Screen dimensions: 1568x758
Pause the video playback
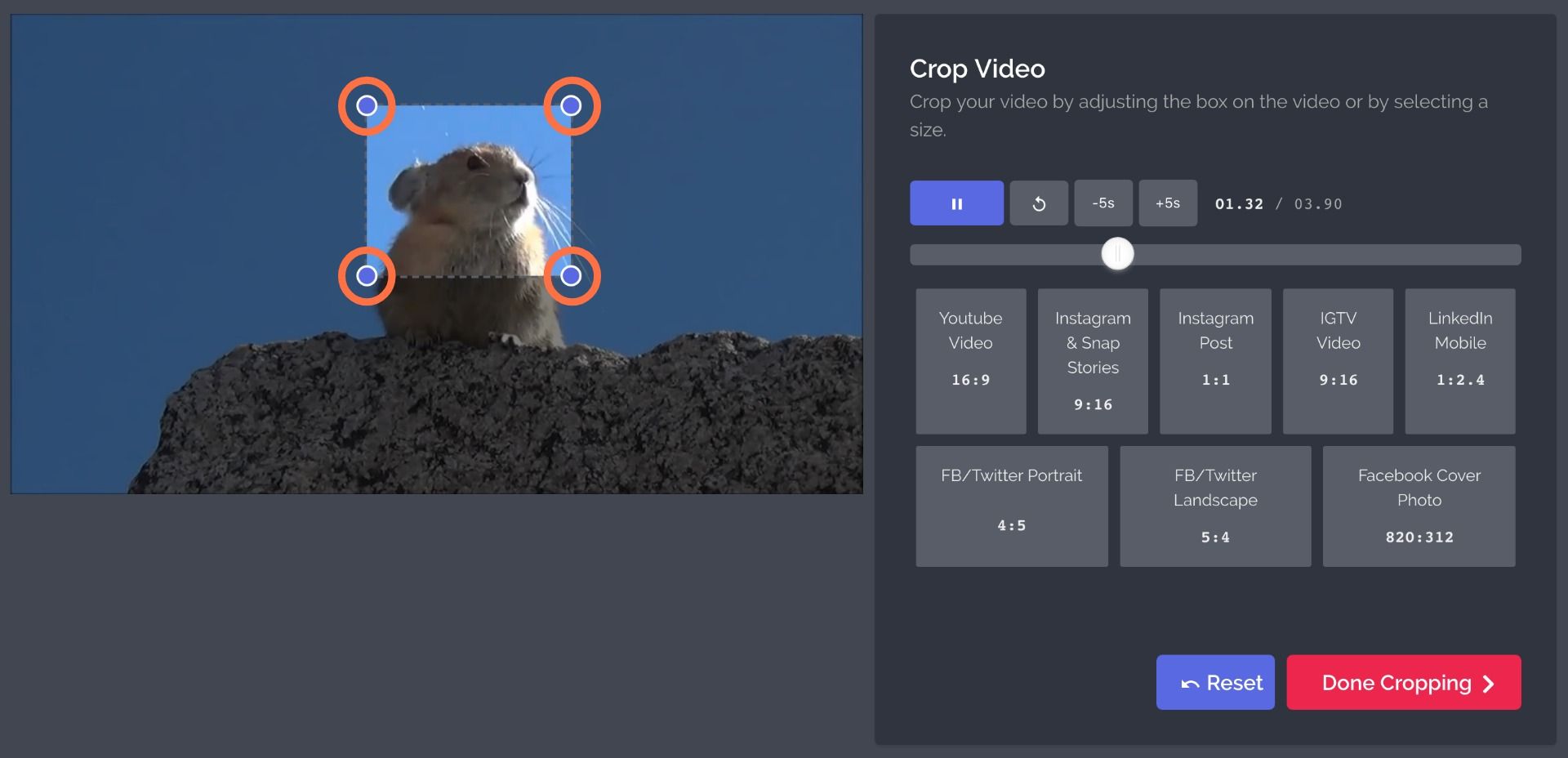pos(955,203)
